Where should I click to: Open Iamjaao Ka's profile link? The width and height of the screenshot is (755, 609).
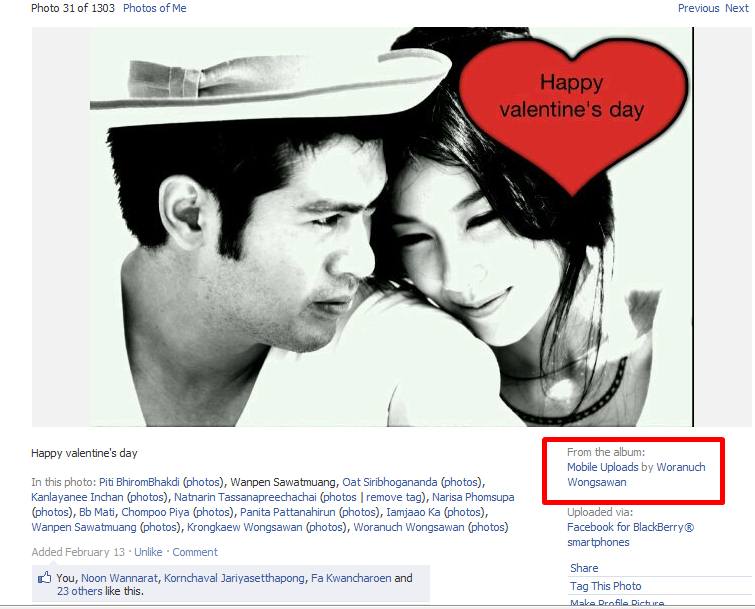pos(413,512)
